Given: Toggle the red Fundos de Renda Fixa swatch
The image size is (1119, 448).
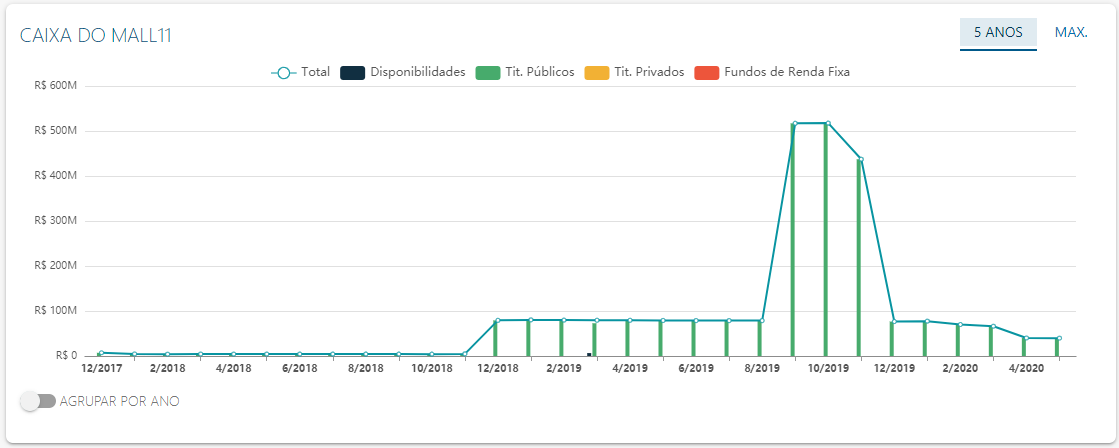Looking at the screenshot, I should [x=707, y=72].
